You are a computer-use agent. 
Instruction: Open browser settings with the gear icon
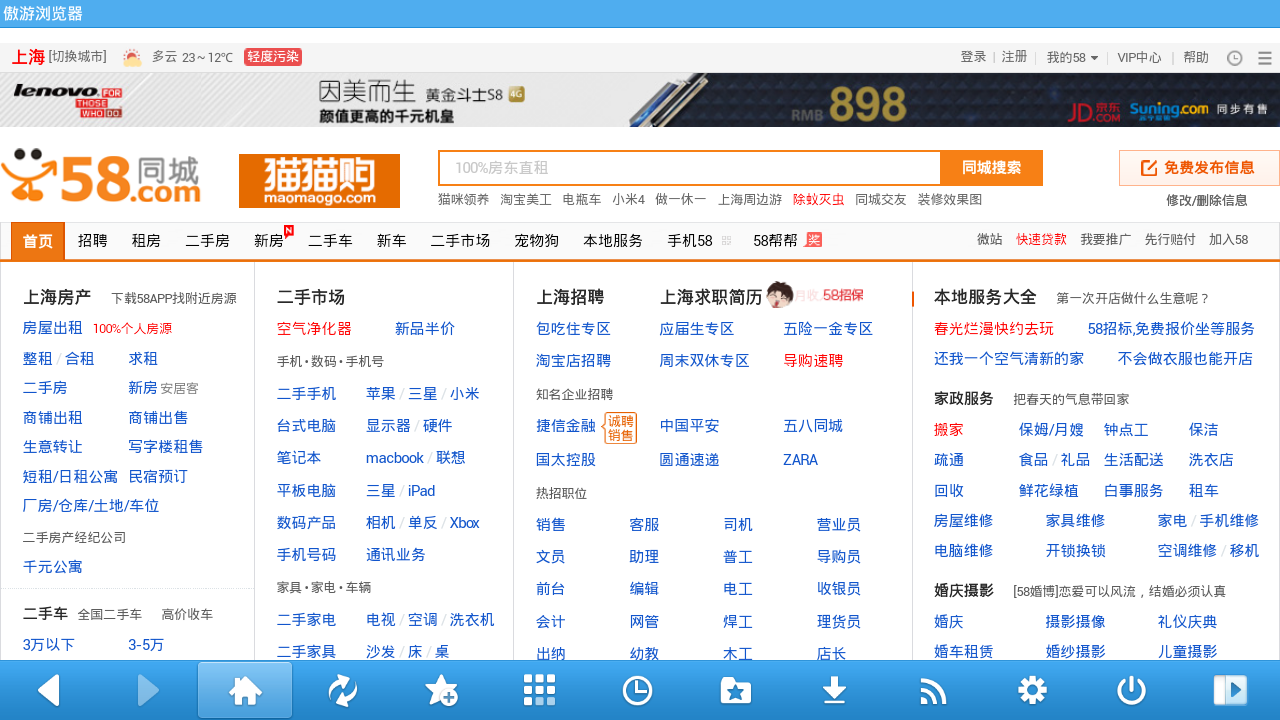pos(1031,690)
